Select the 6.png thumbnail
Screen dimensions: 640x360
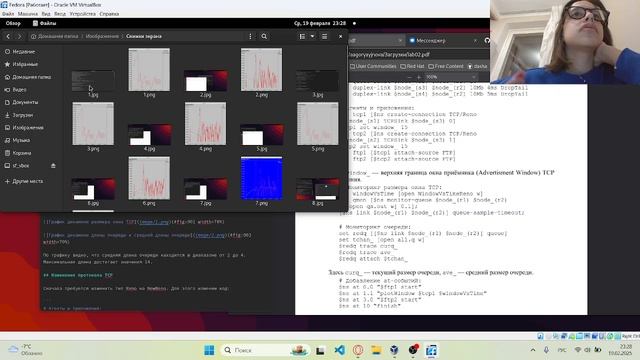tap(149, 178)
